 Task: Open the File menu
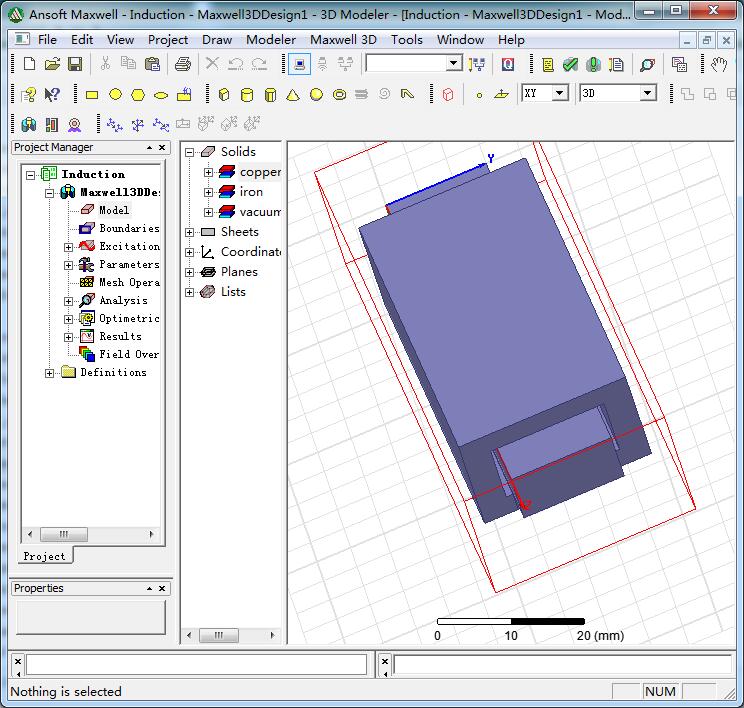(x=47, y=40)
